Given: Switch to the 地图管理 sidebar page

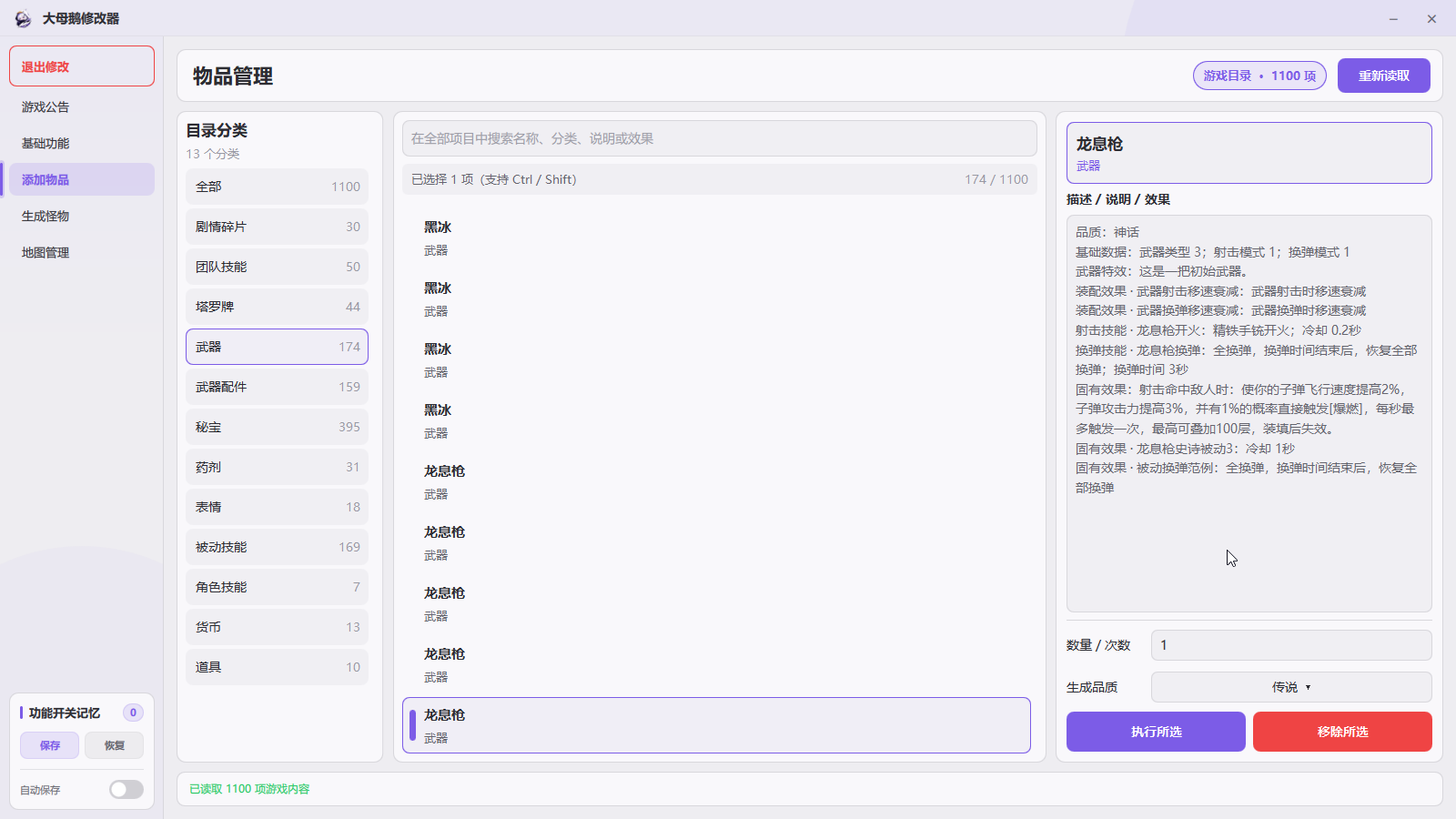Looking at the screenshot, I should pyautogui.click(x=82, y=252).
